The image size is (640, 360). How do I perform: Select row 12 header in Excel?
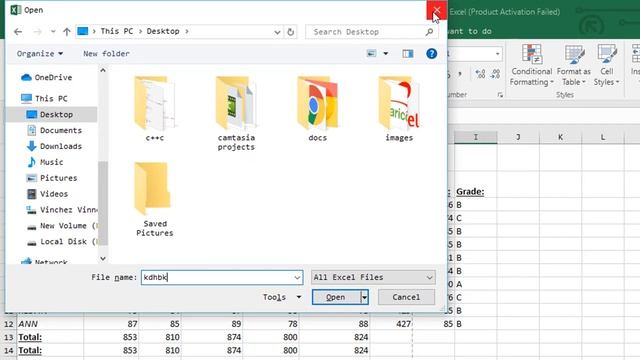[9, 324]
